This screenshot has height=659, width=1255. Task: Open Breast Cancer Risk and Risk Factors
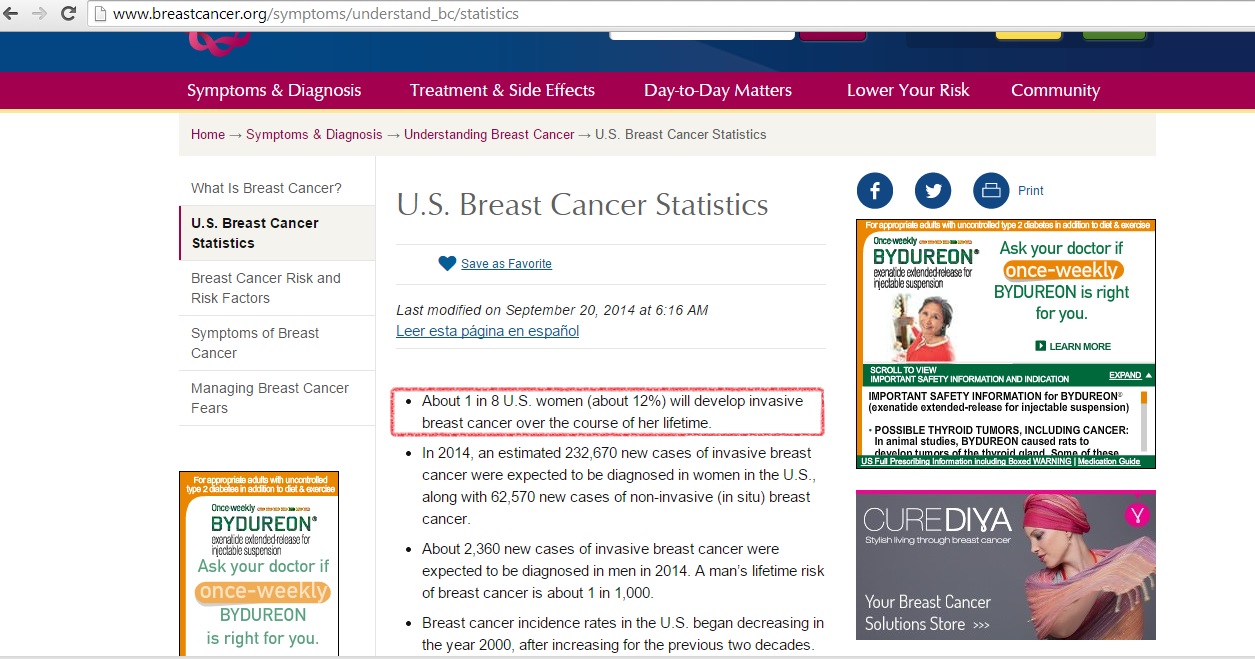pyautogui.click(x=266, y=288)
